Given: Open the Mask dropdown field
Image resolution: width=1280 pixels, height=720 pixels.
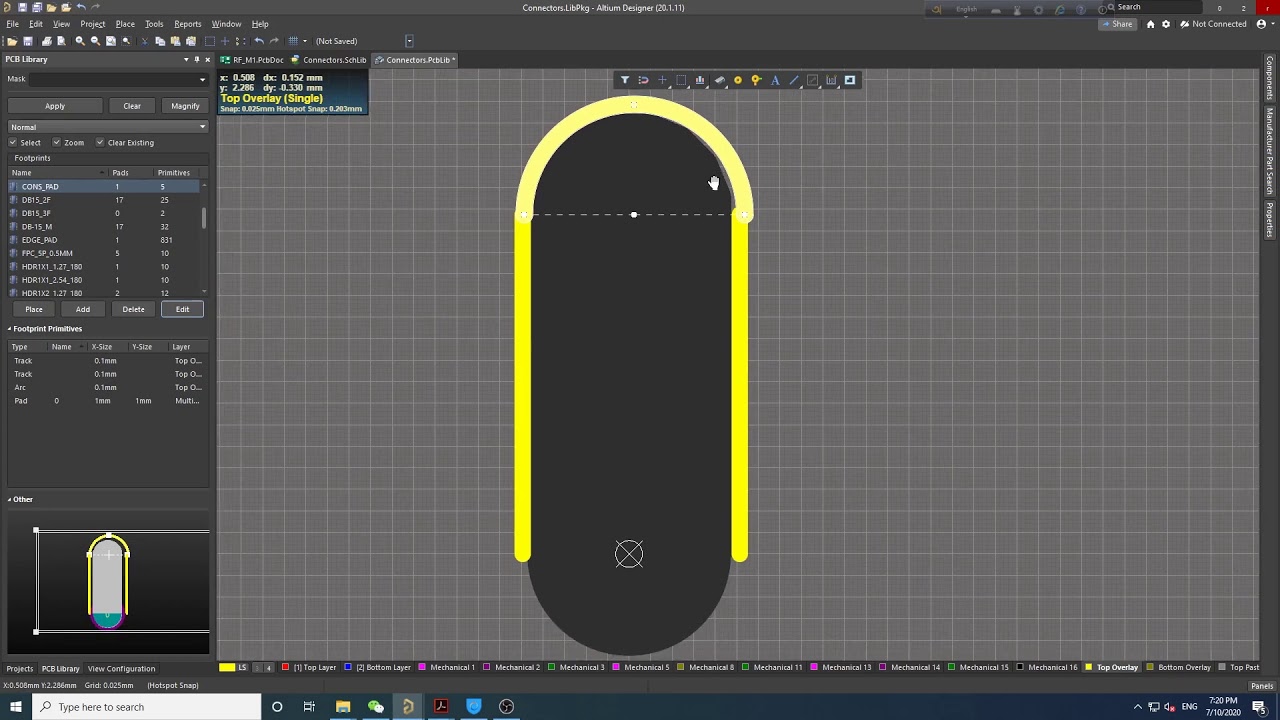Looking at the screenshot, I should tap(118, 79).
